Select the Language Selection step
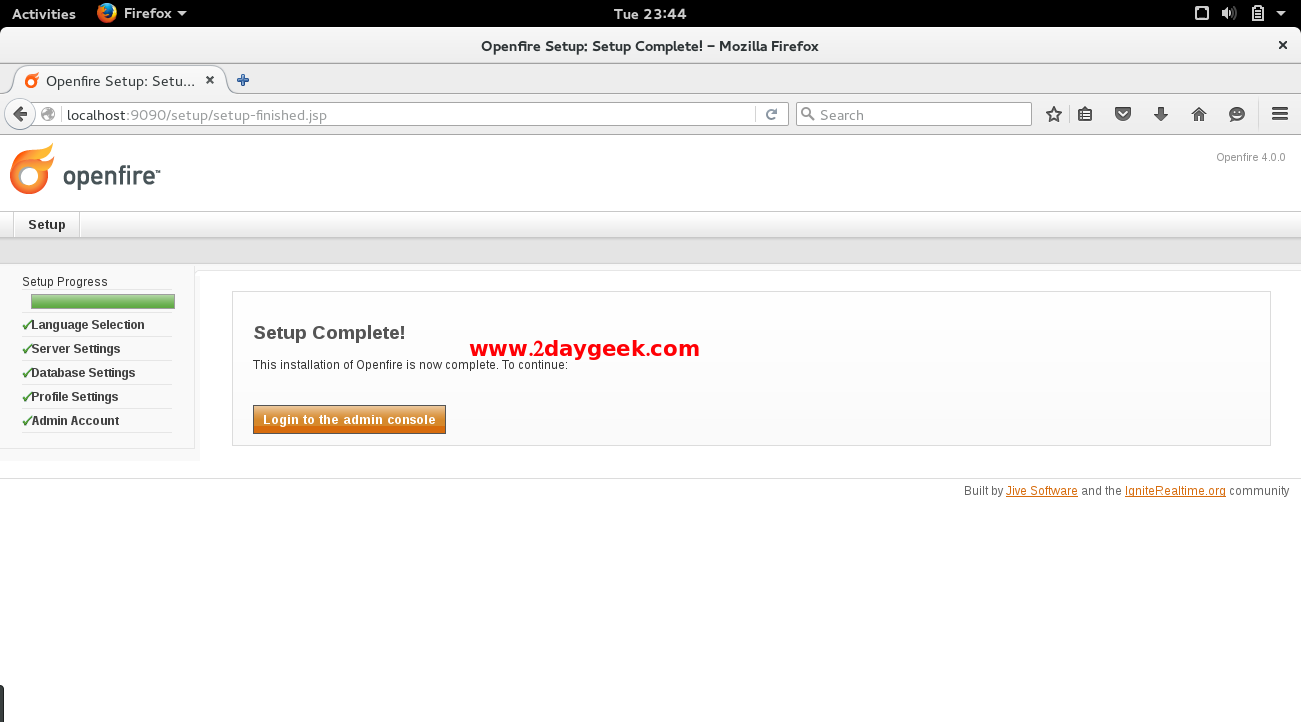 point(88,325)
